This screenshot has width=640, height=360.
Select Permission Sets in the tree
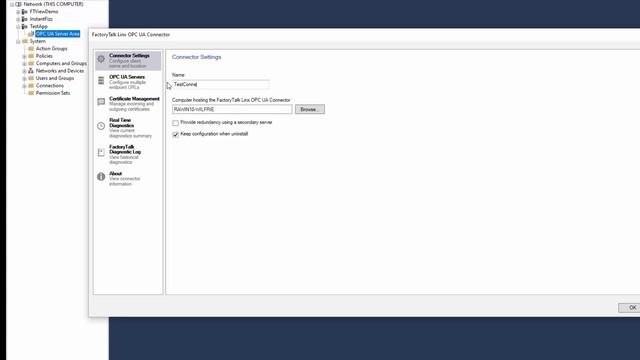53,93
